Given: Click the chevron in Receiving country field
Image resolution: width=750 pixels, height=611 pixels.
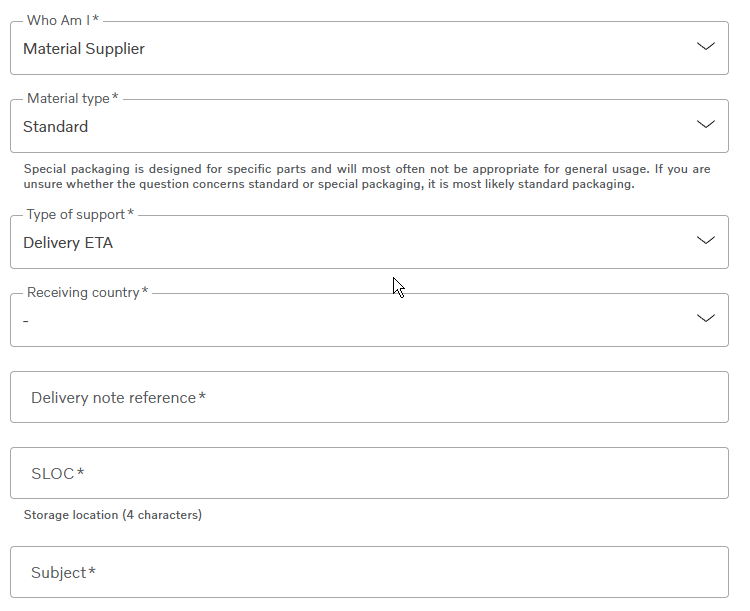Looking at the screenshot, I should 706,318.
